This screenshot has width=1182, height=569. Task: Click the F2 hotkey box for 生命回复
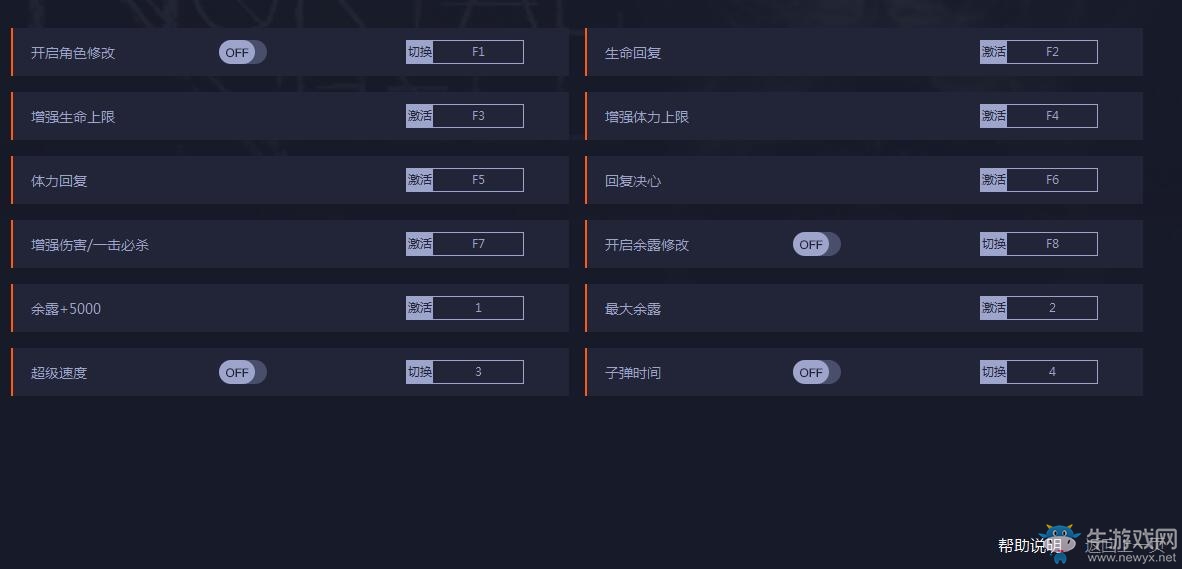(x=1052, y=52)
